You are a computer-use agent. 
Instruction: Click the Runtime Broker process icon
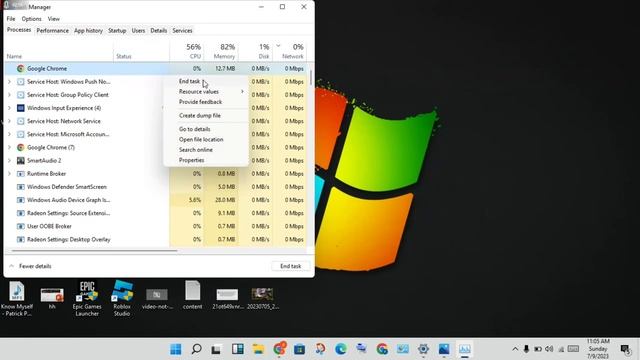(x=20, y=173)
